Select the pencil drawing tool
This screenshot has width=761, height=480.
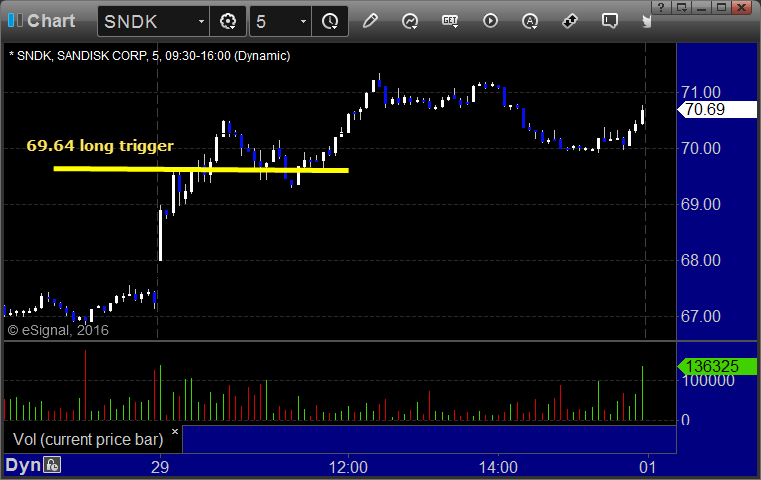(x=370, y=21)
